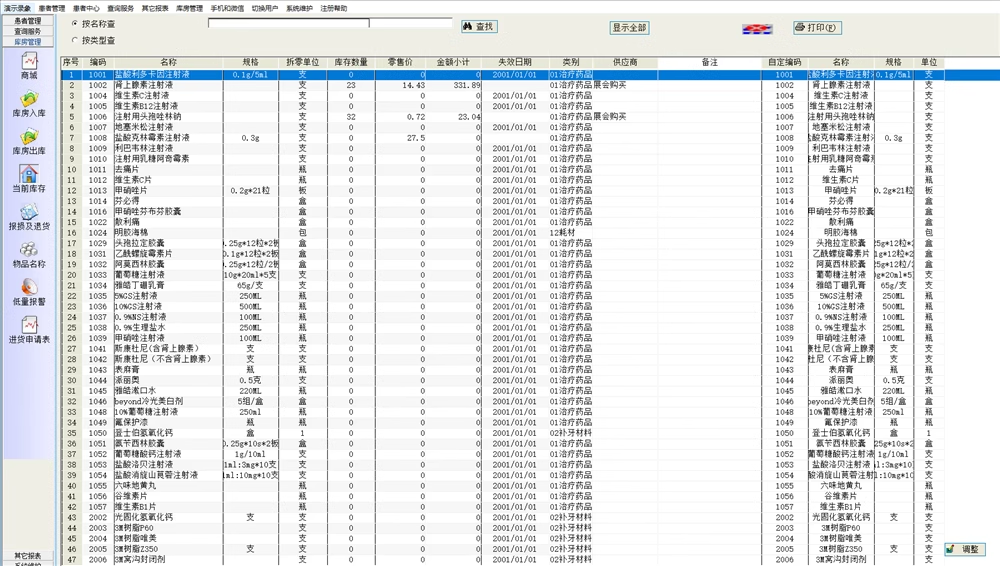Click the 查找 search button
1000x566 pixels.
click(x=479, y=27)
